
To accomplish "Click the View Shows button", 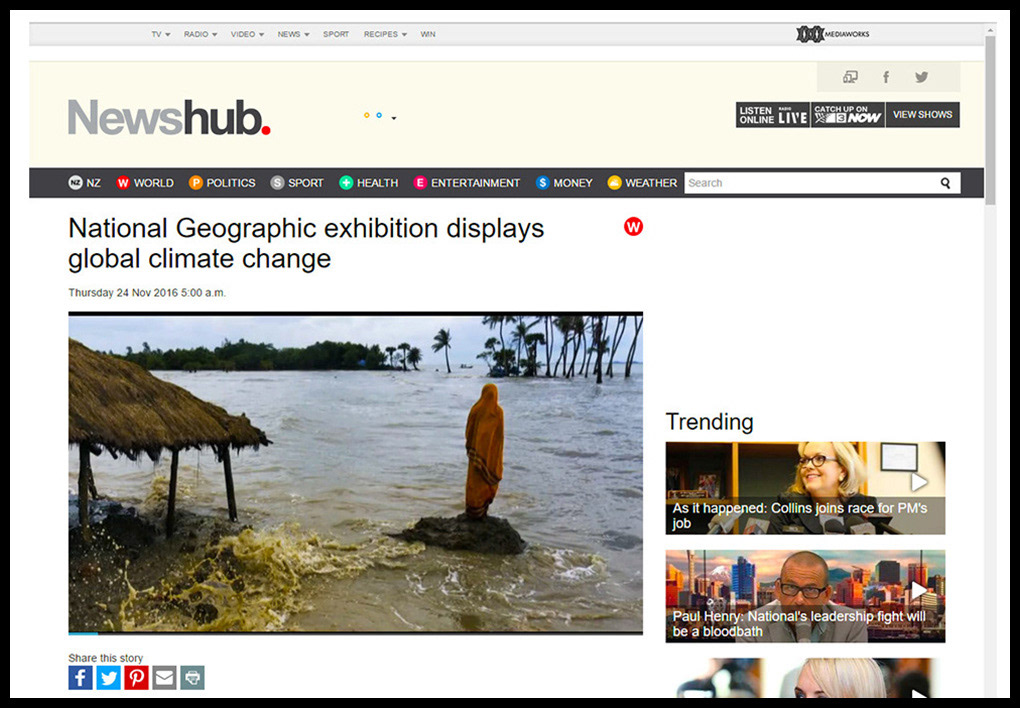I will (x=922, y=115).
